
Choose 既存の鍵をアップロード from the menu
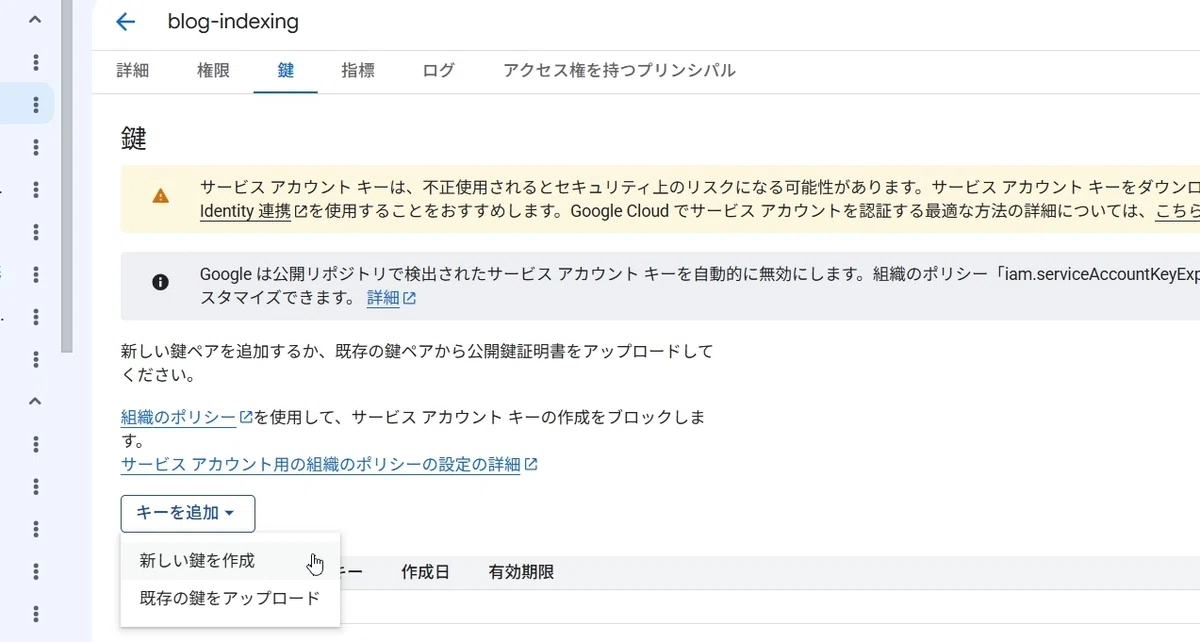tap(230, 598)
